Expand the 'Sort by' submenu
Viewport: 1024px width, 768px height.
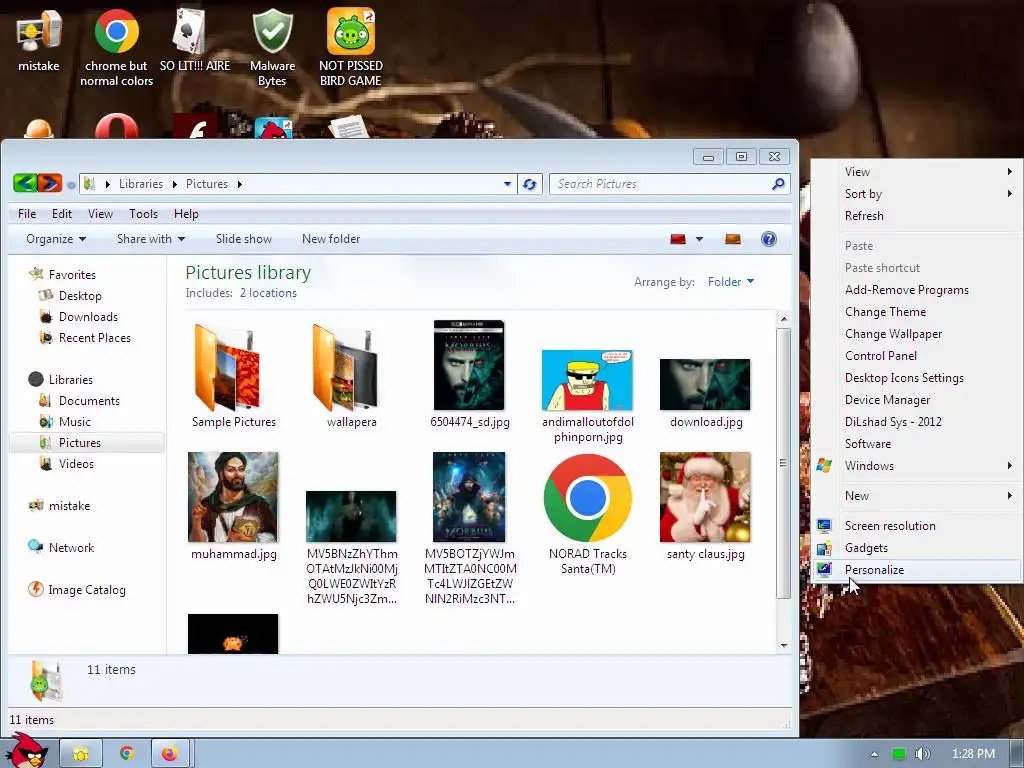pyautogui.click(x=917, y=194)
